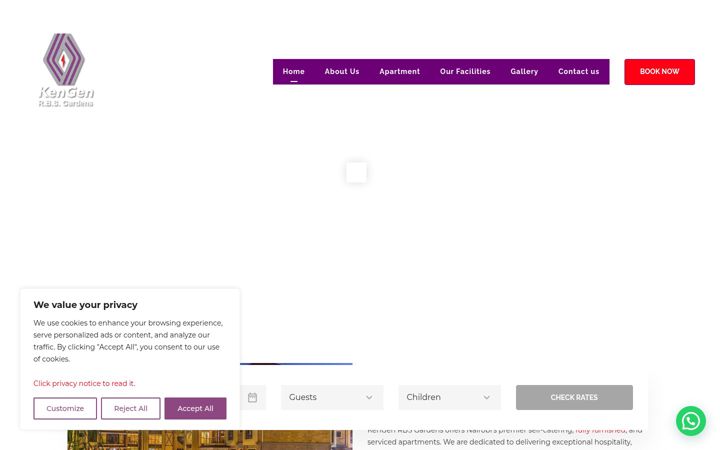The width and height of the screenshot is (720, 450).
Task: Follow the 'fully furnished' red link
Action: pos(600,431)
